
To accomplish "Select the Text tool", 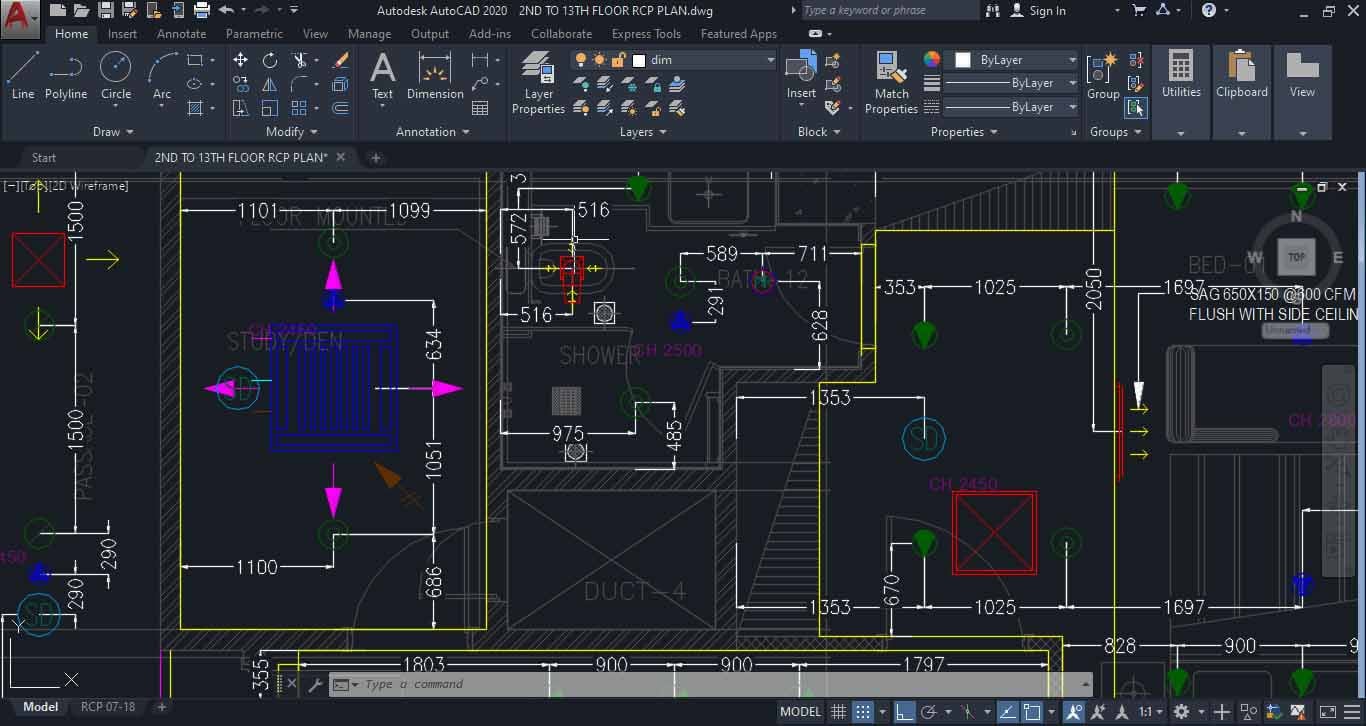I will pos(383,78).
